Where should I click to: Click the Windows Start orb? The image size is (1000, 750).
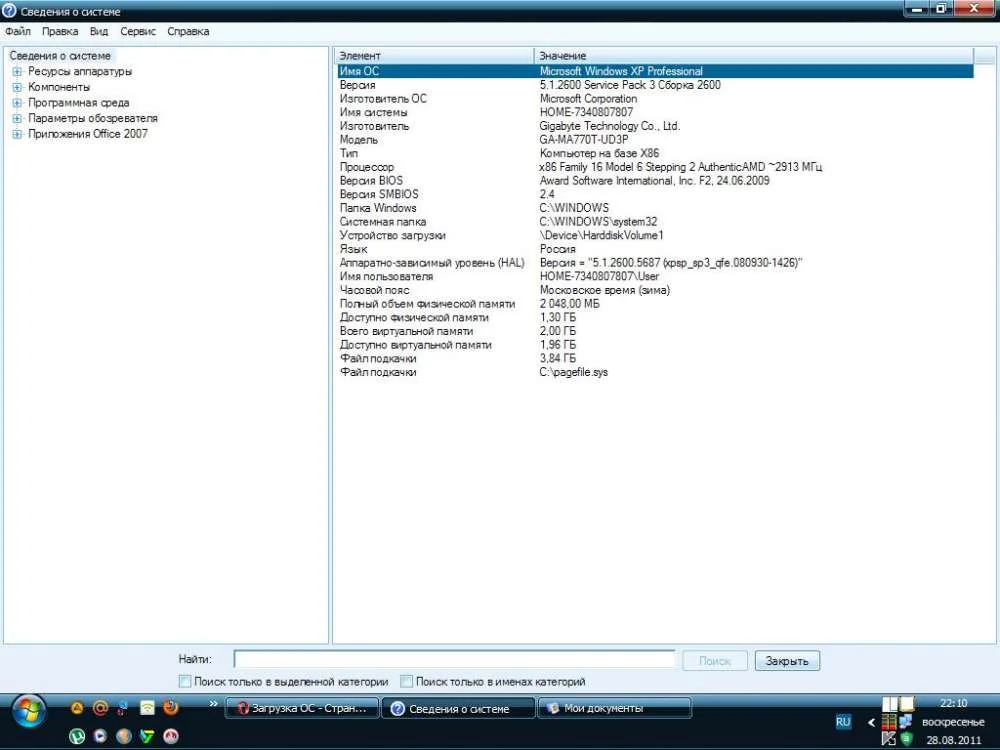[28, 709]
